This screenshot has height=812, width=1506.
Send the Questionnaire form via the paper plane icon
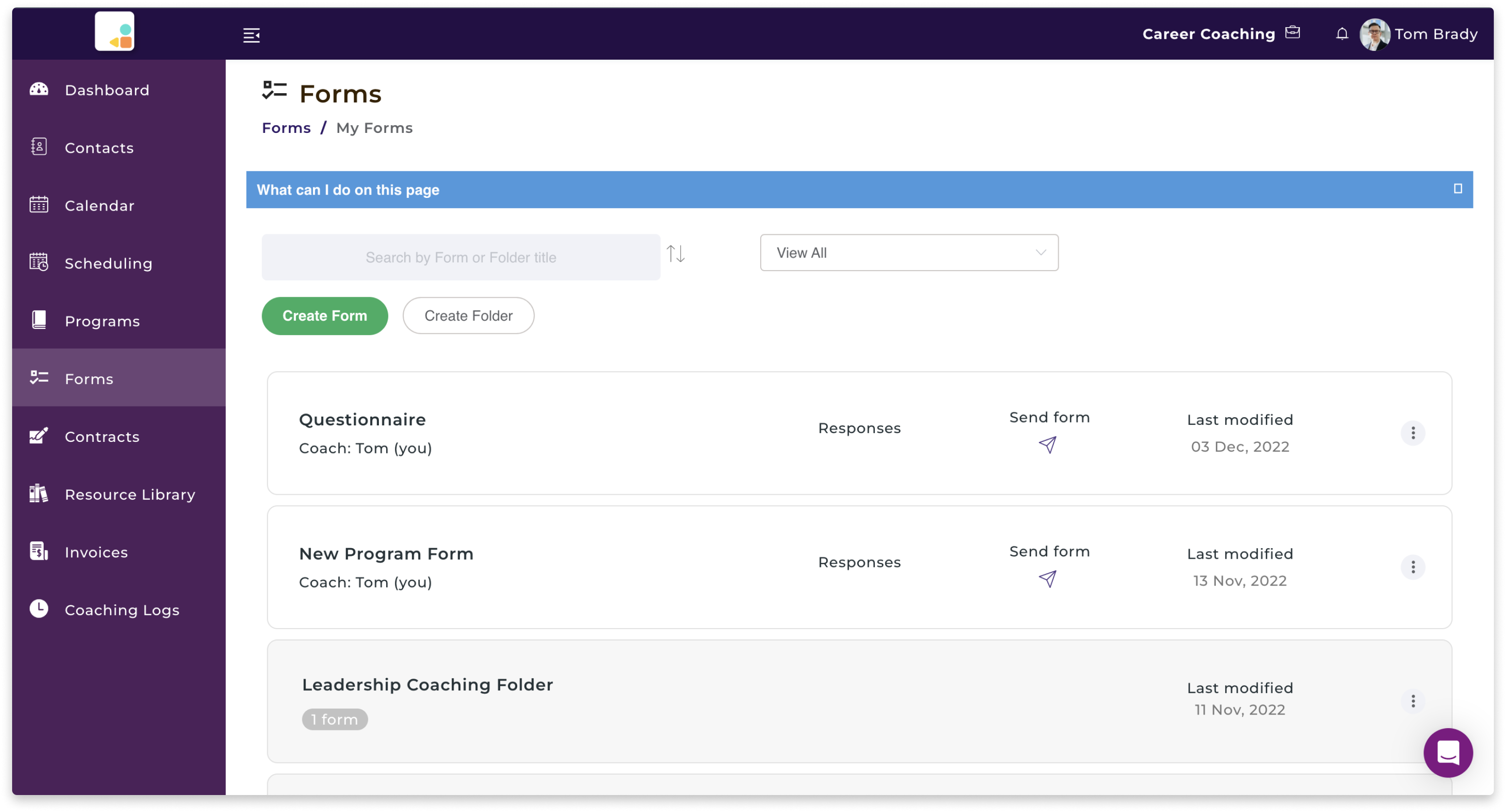point(1047,445)
